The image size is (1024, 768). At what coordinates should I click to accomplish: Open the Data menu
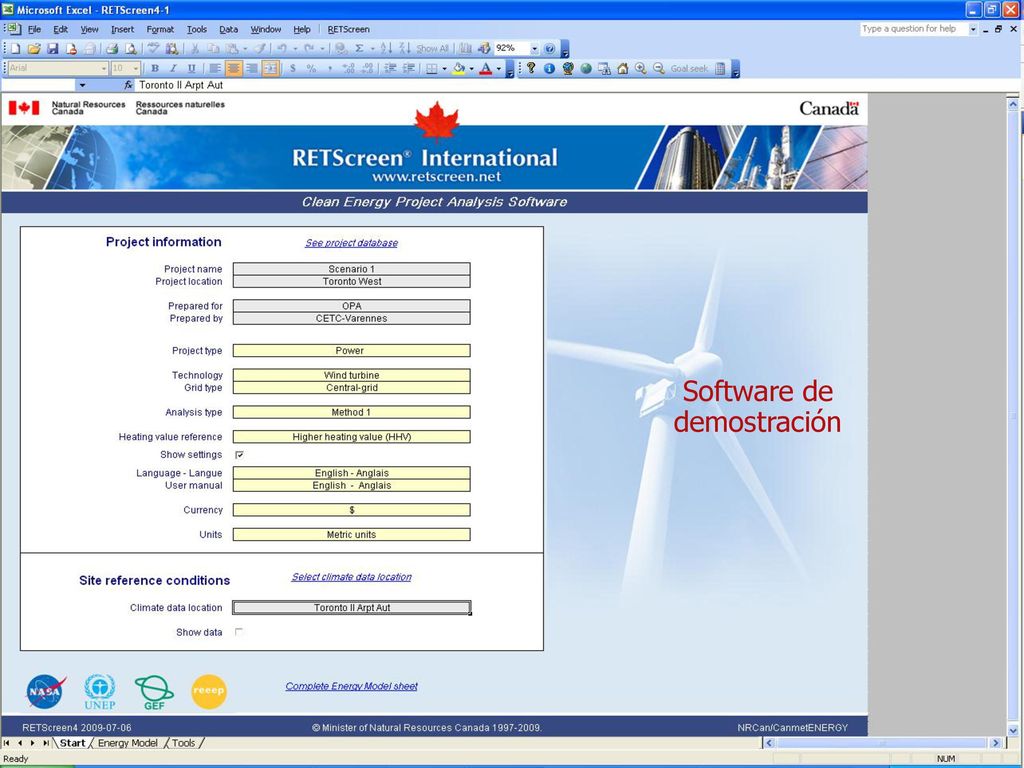(229, 29)
